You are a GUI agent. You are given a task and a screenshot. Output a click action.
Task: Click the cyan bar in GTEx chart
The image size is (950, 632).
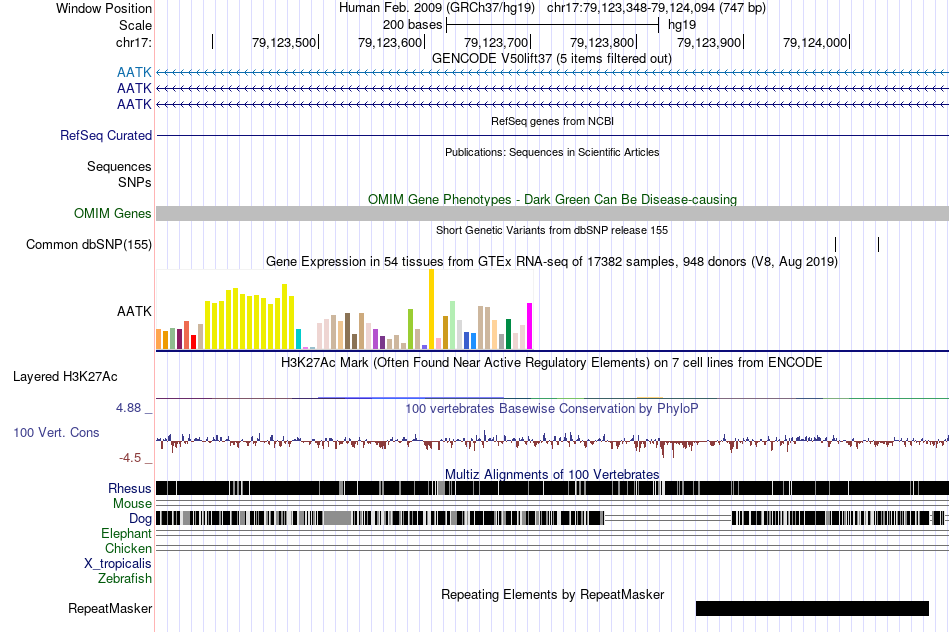[298, 339]
